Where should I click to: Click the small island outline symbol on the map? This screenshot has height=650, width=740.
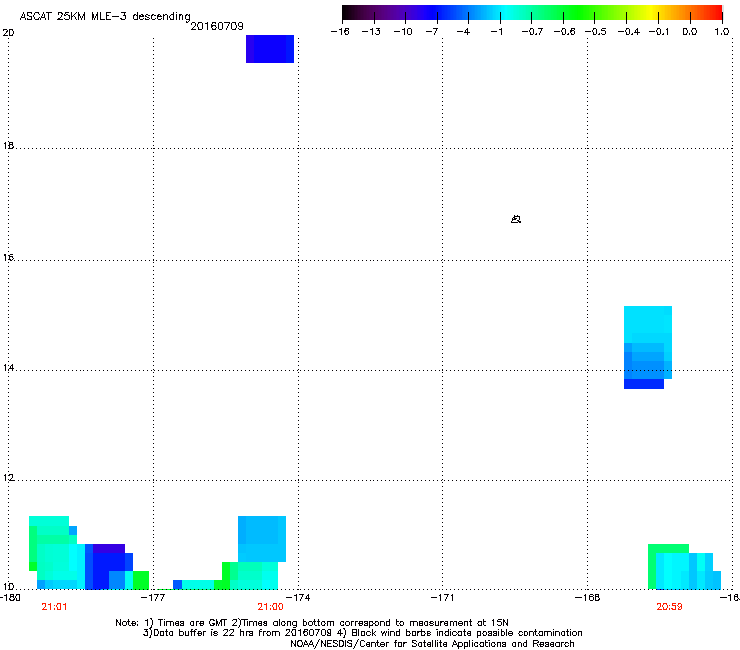pos(516,219)
